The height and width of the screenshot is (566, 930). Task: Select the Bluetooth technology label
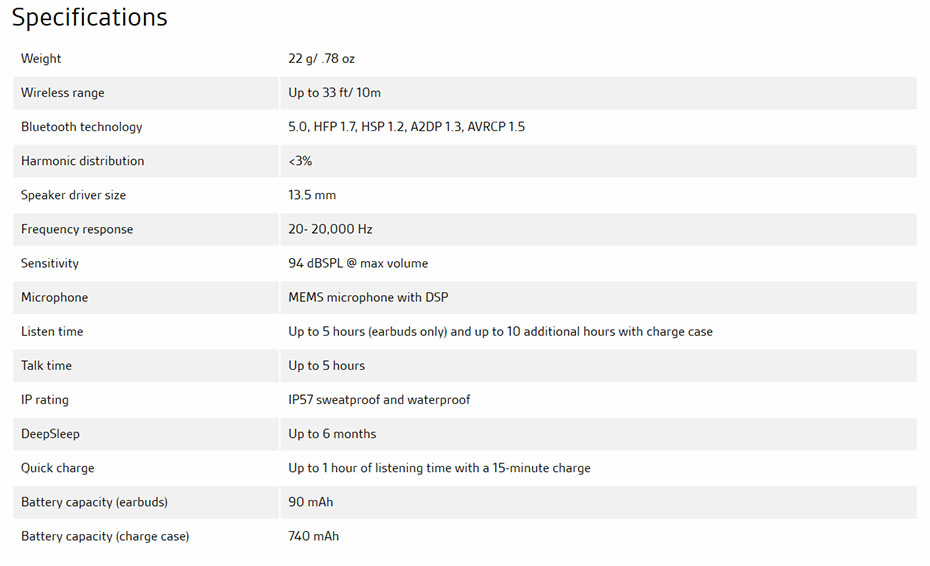[82, 127]
